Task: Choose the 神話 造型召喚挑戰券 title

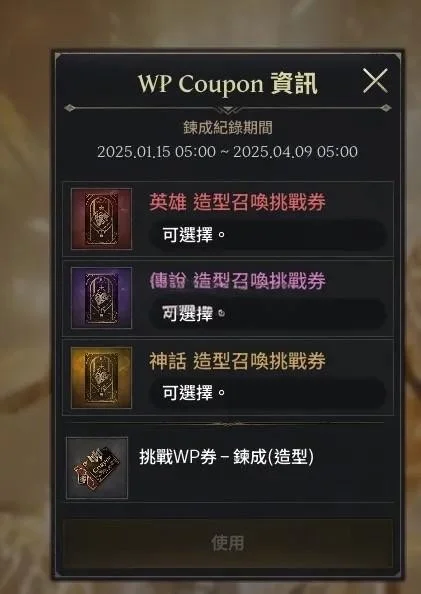Action: pos(237,361)
